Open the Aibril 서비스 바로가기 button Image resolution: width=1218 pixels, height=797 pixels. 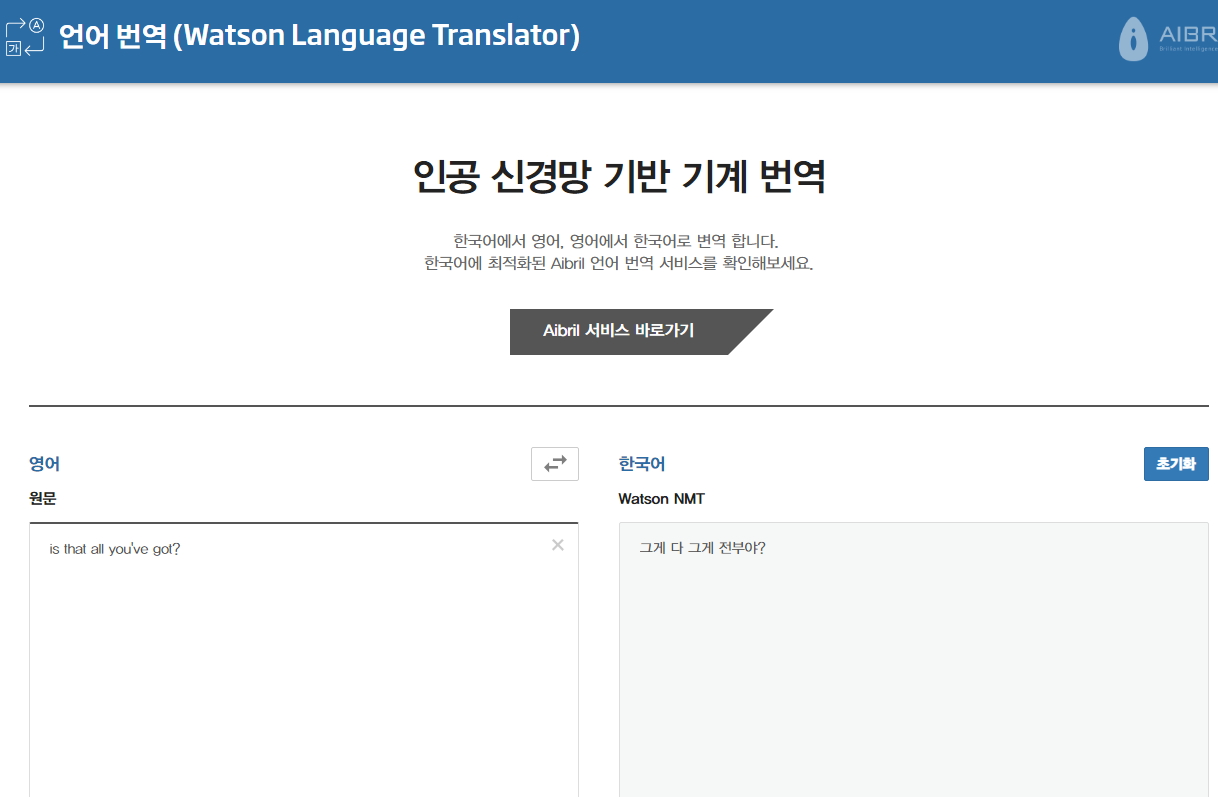point(641,331)
